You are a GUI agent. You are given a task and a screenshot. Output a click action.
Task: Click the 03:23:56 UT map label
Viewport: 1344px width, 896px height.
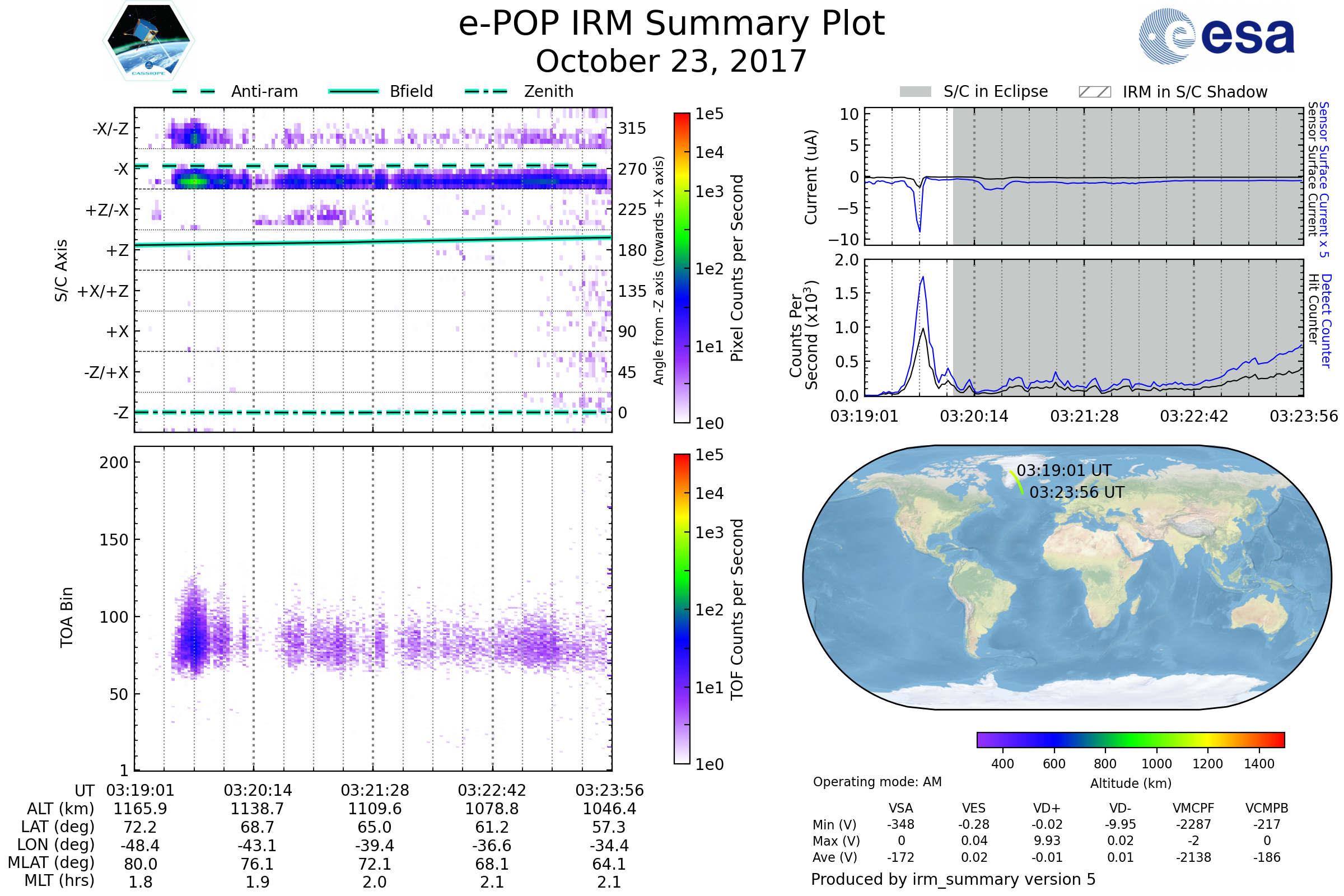pyautogui.click(x=1076, y=492)
